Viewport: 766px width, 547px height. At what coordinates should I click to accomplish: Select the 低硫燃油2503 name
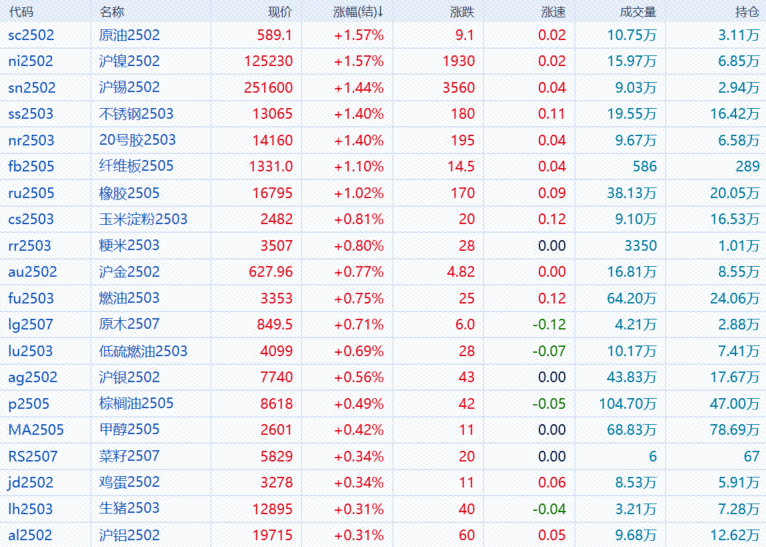pyautogui.click(x=143, y=351)
